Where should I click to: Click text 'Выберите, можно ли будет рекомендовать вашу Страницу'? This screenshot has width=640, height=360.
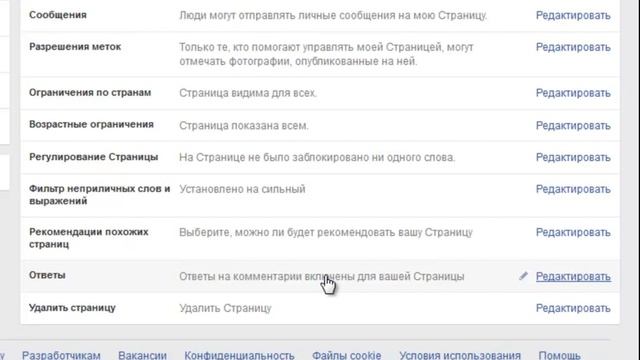(x=326, y=233)
